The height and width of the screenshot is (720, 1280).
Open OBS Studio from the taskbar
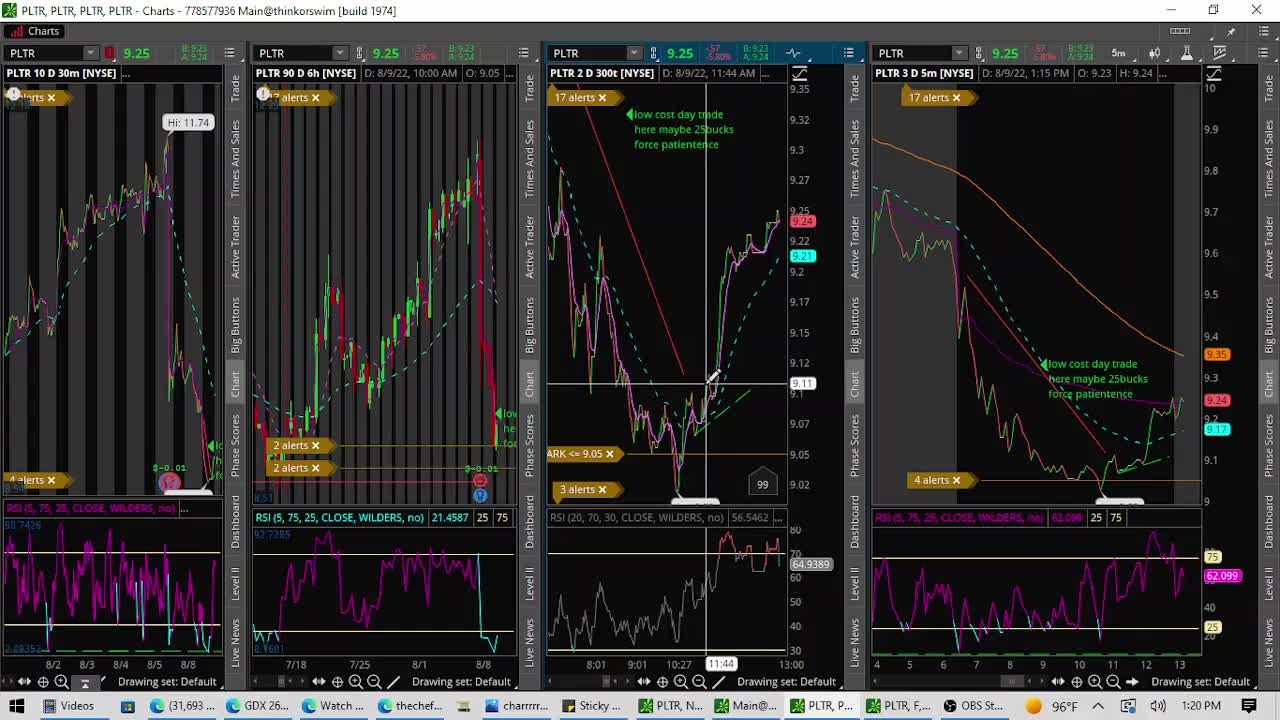[974, 705]
